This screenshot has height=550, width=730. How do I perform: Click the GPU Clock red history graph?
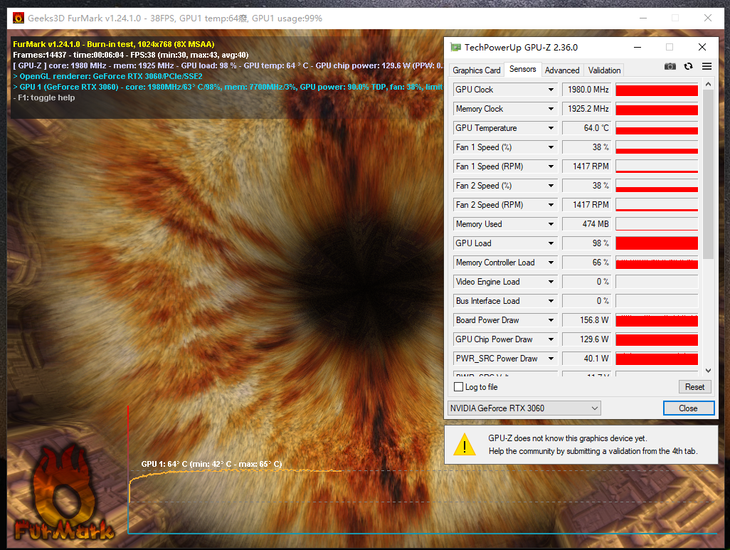(656, 89)
